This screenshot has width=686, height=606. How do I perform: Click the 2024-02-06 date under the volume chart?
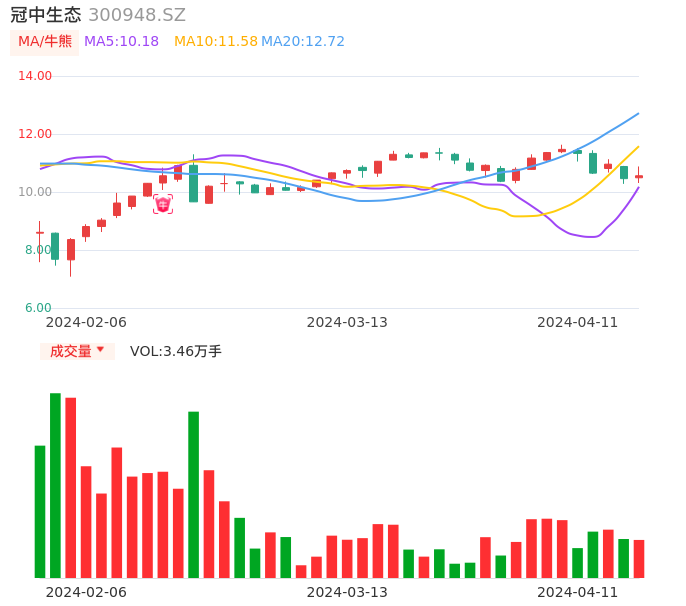click(x=86, y=592)
